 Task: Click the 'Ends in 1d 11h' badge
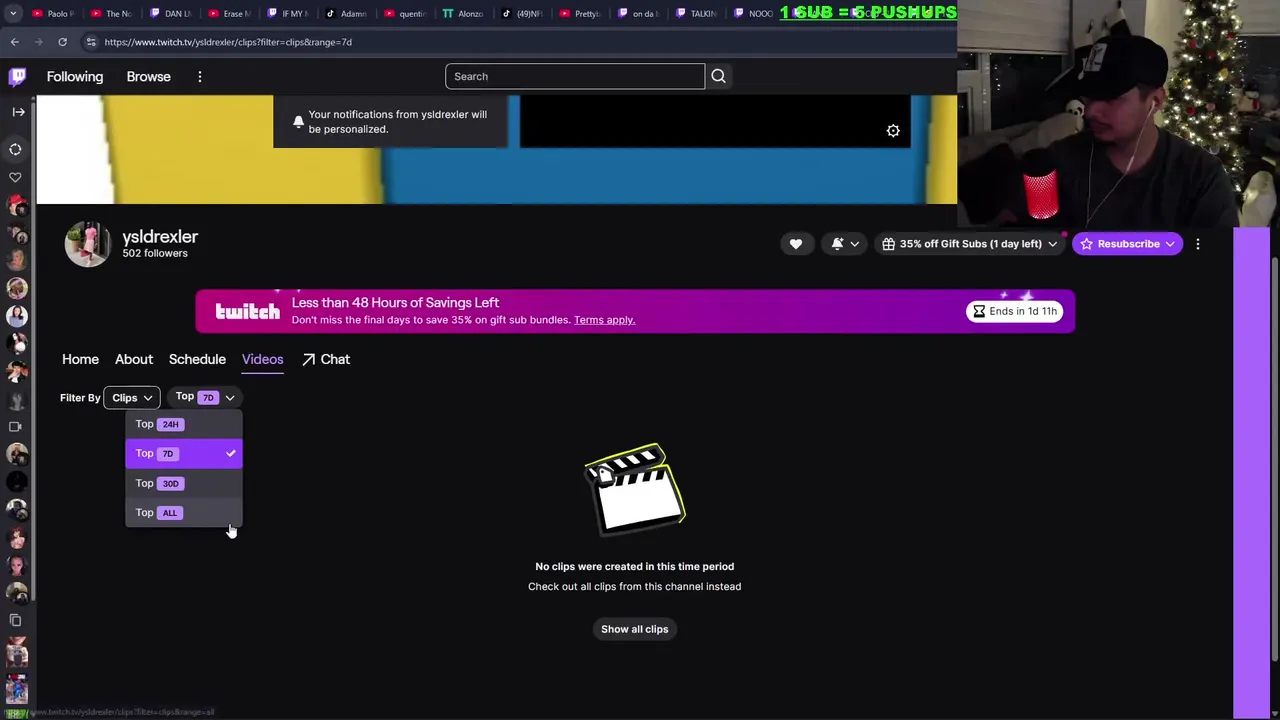click(x=1014, y=311)
